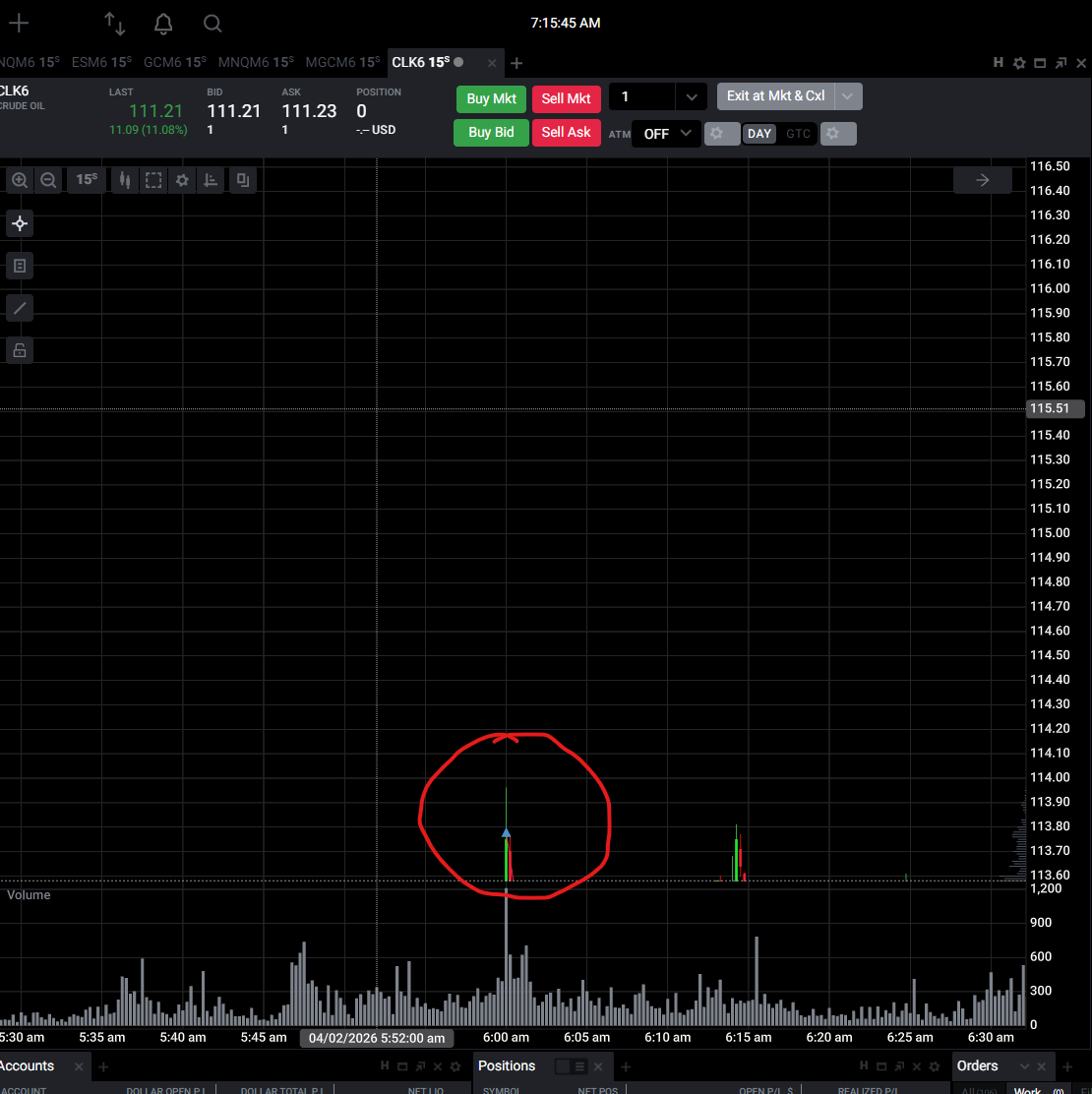Click the LAST price 111.21
The image size is (1092, 1094).
155,111
